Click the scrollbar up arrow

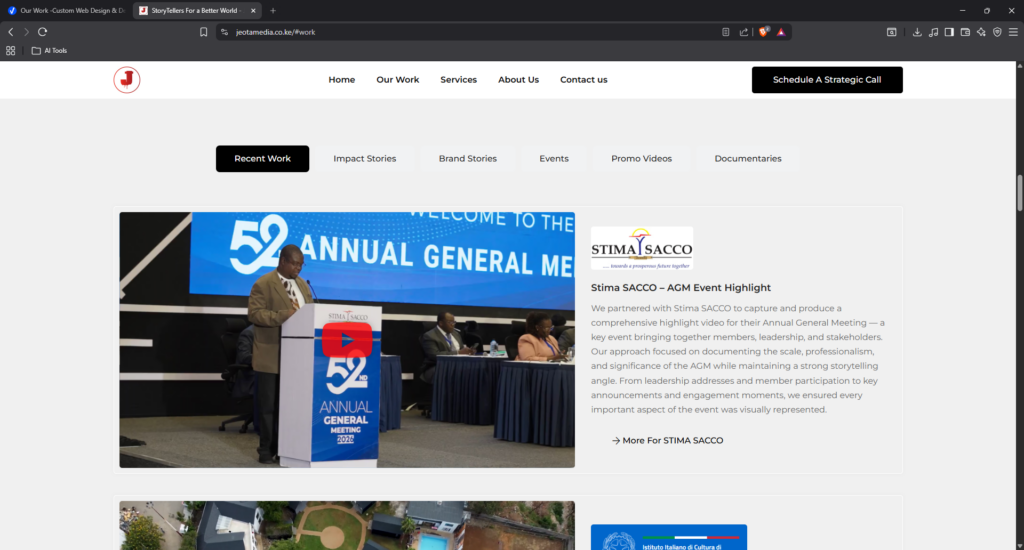click(1019, 65)
